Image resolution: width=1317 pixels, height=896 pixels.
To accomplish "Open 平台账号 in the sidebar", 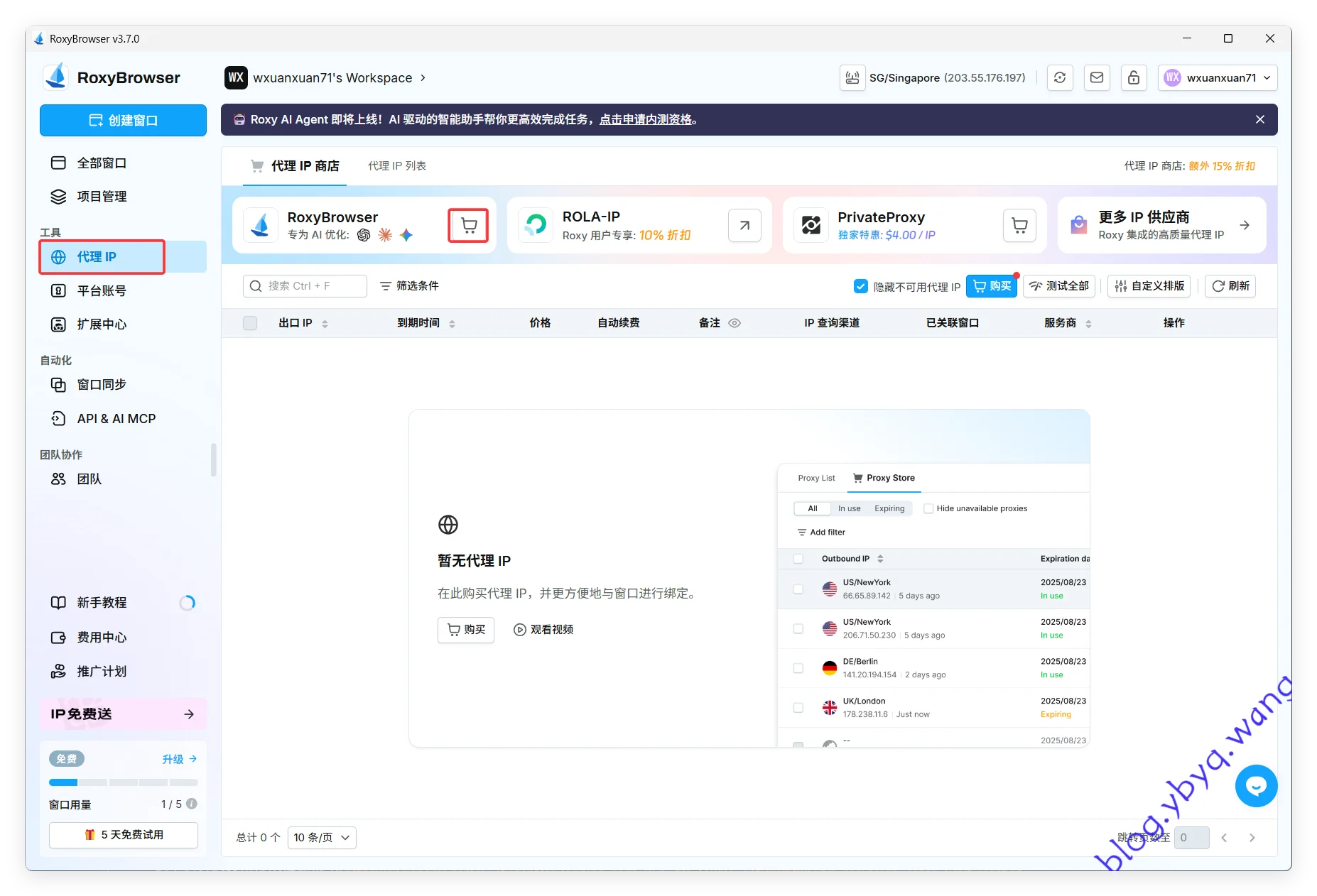I will (x=102, y=290).
